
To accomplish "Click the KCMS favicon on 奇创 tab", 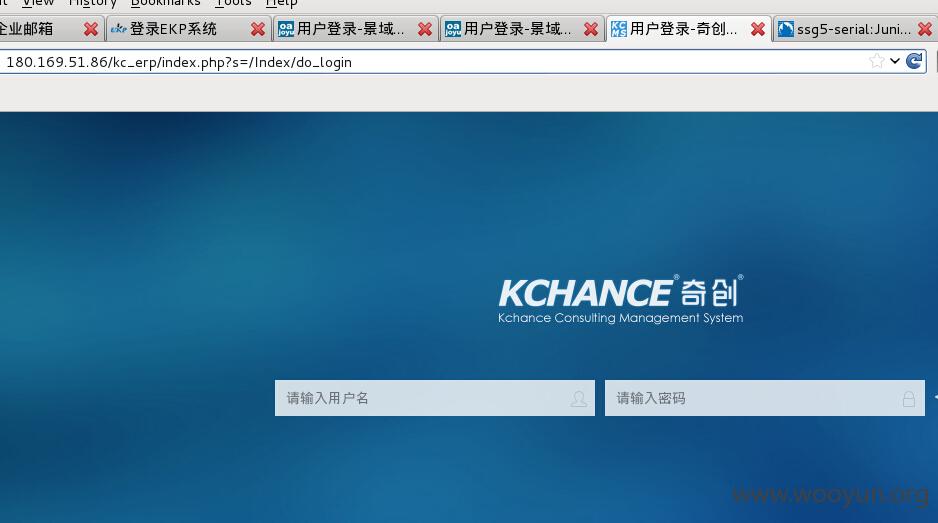I will (619, 29).
